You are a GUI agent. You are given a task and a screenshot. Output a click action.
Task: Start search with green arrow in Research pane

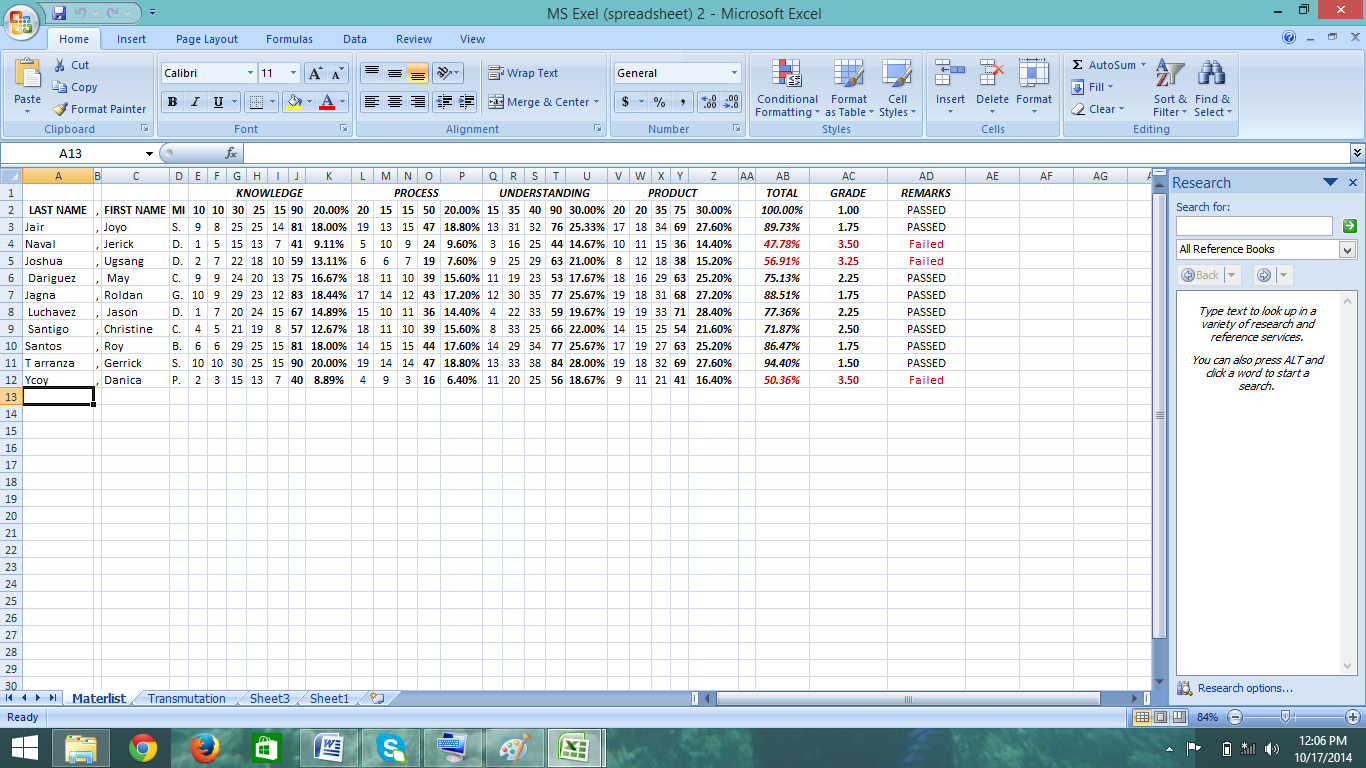click(x=1349, y=226)
